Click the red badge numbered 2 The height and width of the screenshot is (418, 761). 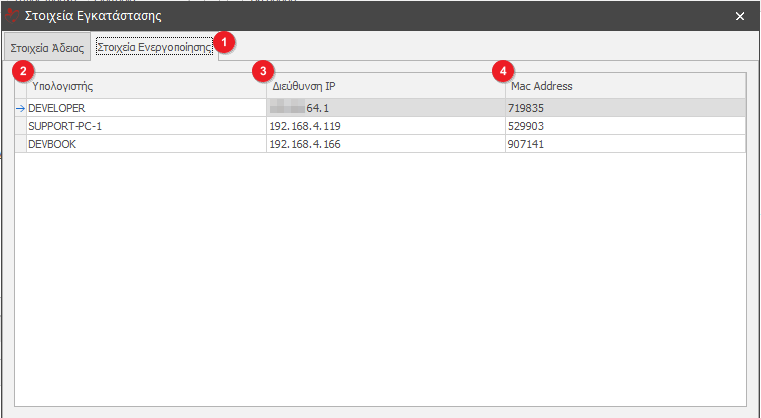[22, 72]
